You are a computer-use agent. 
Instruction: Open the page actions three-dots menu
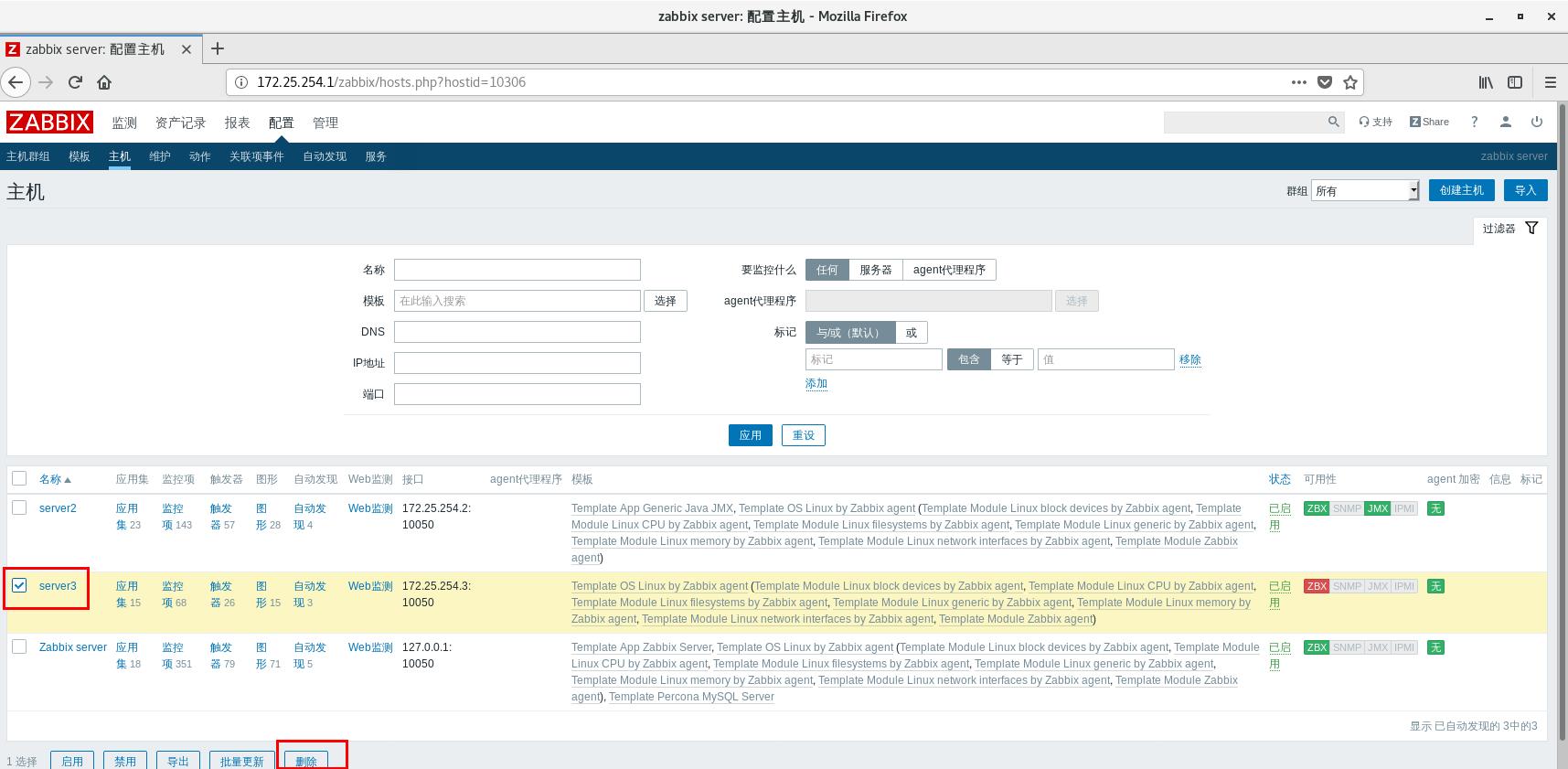(x=1298, y=82)
